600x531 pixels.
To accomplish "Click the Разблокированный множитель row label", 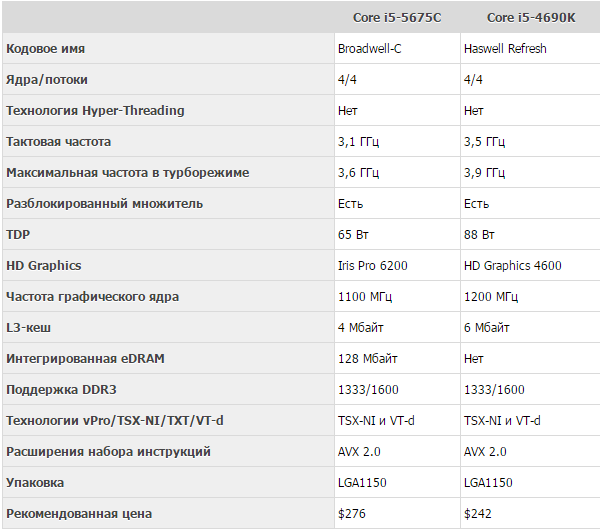I will coord(104,204).
